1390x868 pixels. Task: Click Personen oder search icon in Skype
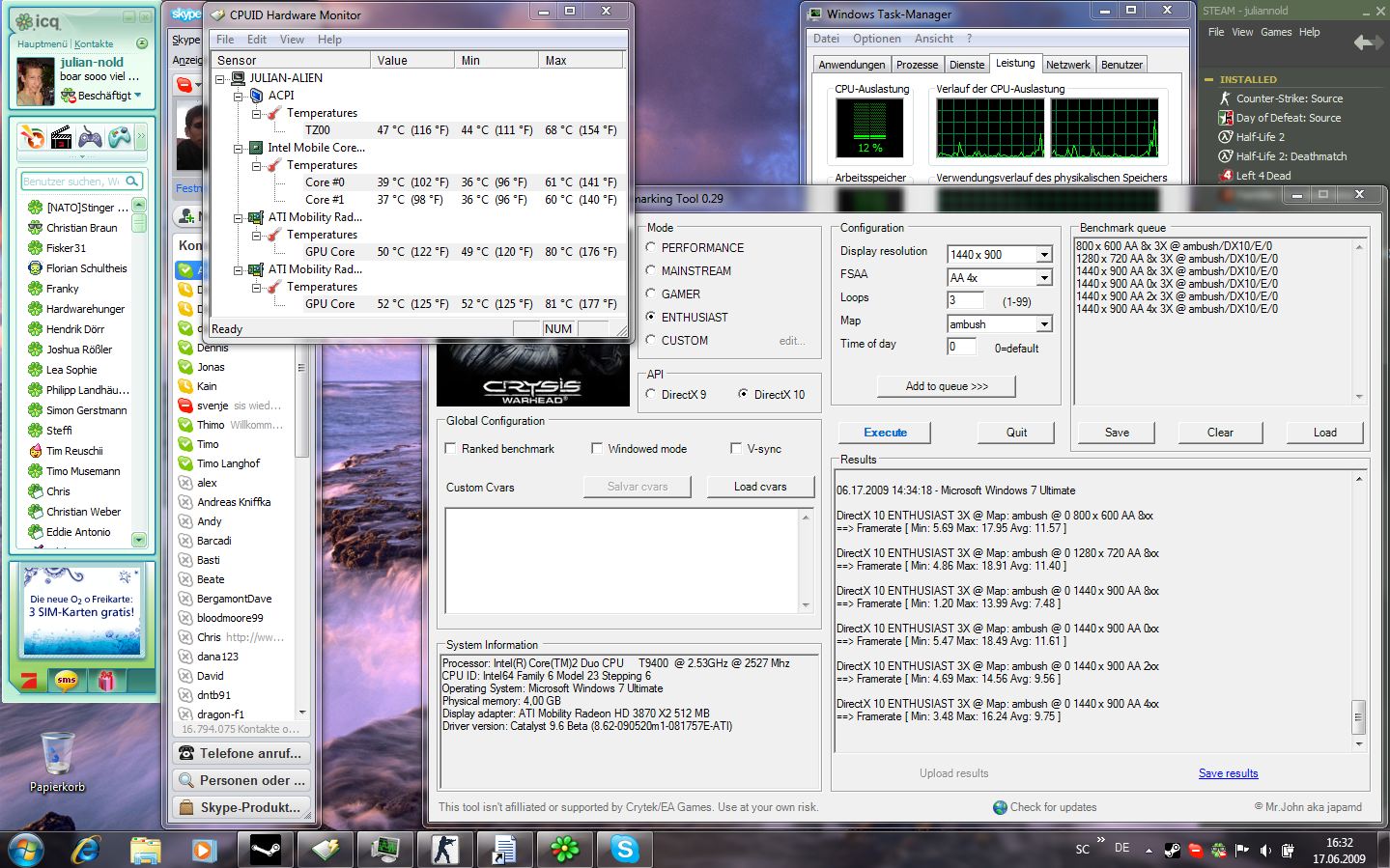tap(186, 780)
